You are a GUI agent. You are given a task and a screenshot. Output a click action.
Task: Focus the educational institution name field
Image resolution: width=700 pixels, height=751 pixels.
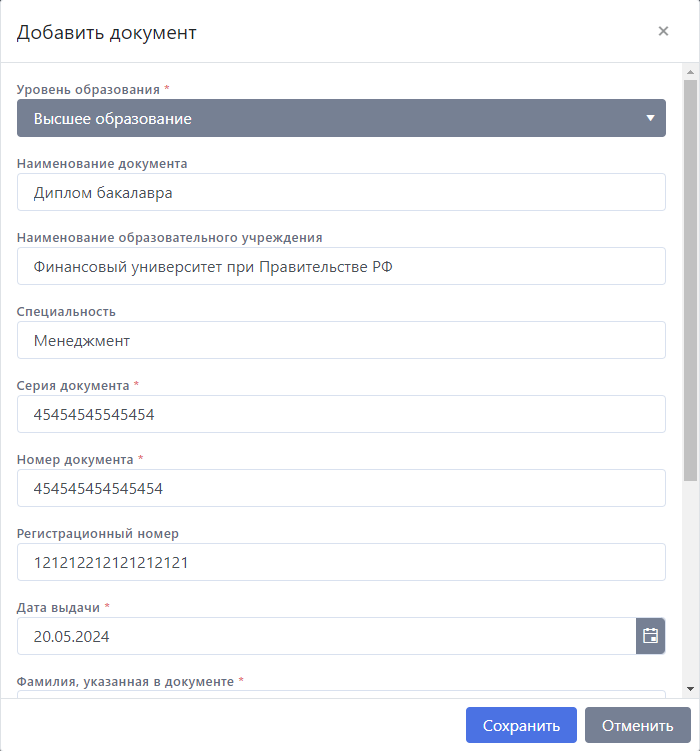(341, 266)
